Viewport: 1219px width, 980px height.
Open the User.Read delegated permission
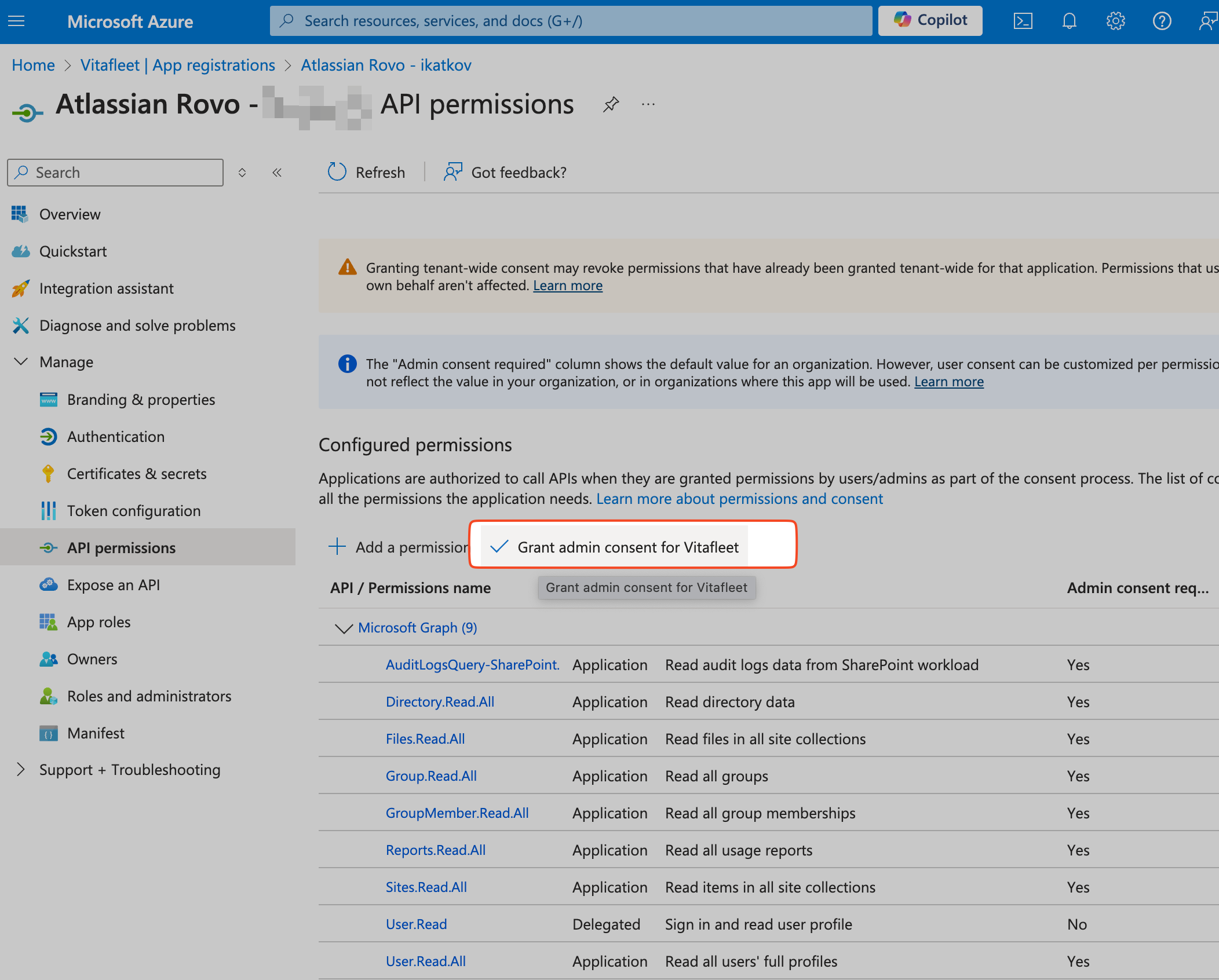point(417,924)
